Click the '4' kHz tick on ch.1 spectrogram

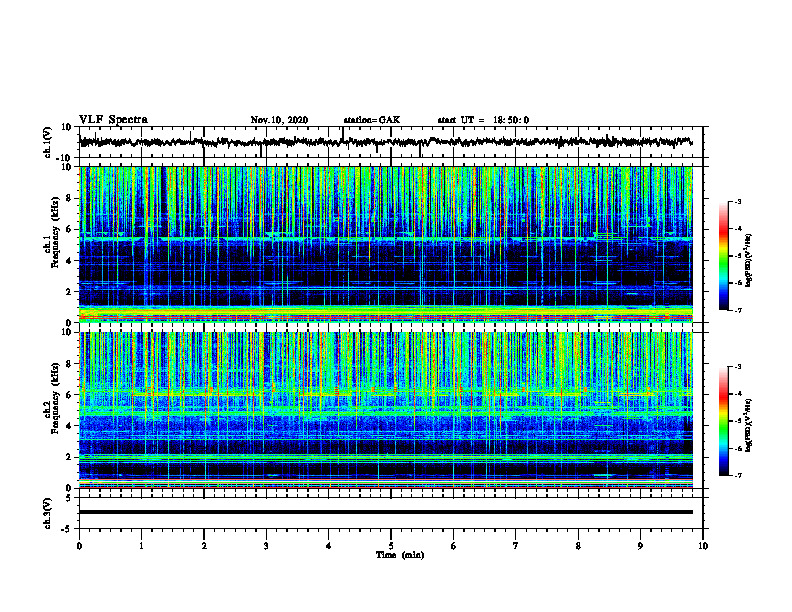pyautogui.click(x=69, y=261)
